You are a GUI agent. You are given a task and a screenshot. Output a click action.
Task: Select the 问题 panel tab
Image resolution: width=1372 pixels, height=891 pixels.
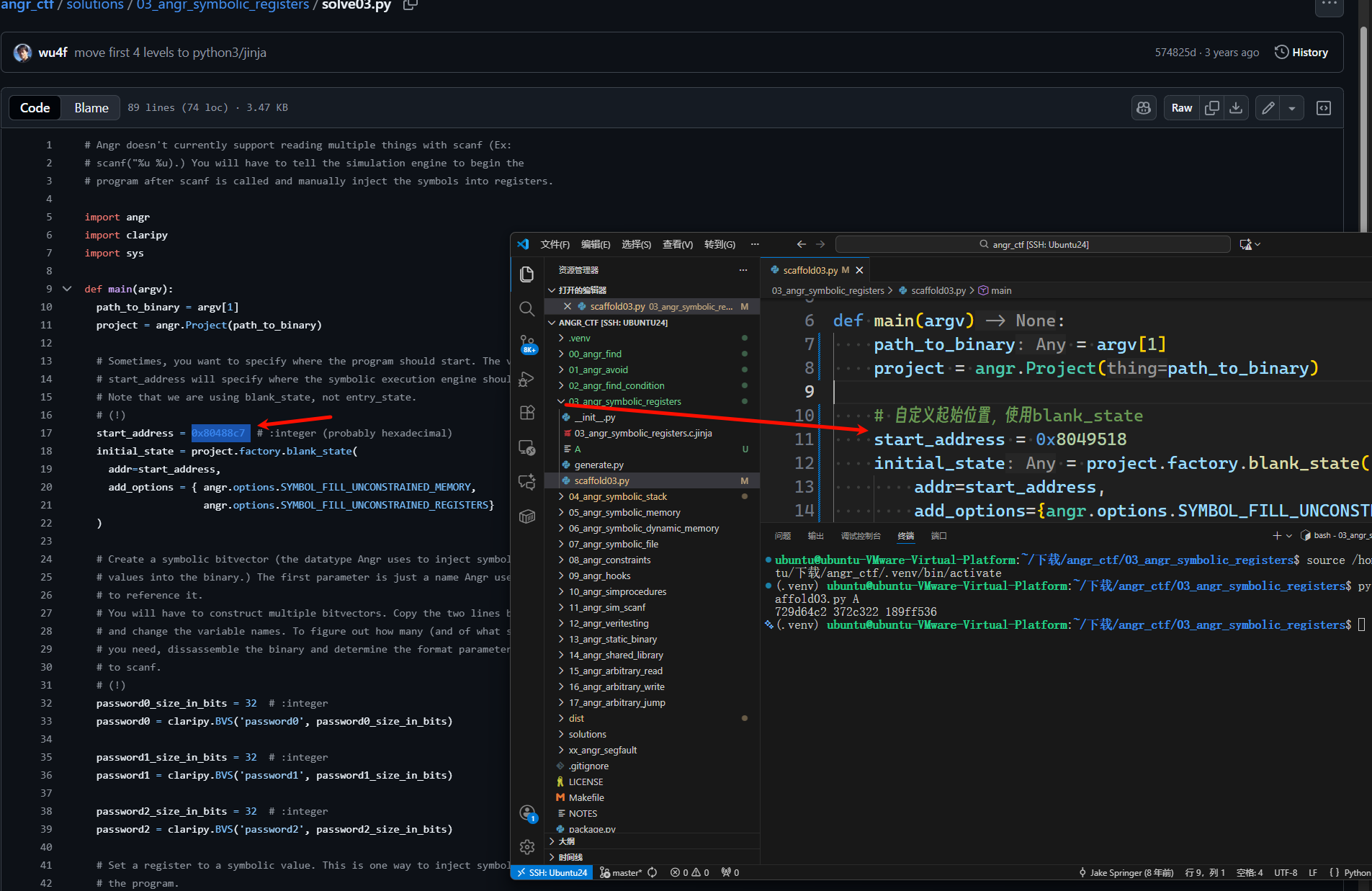pyautogui.click(x=782, y=536)
